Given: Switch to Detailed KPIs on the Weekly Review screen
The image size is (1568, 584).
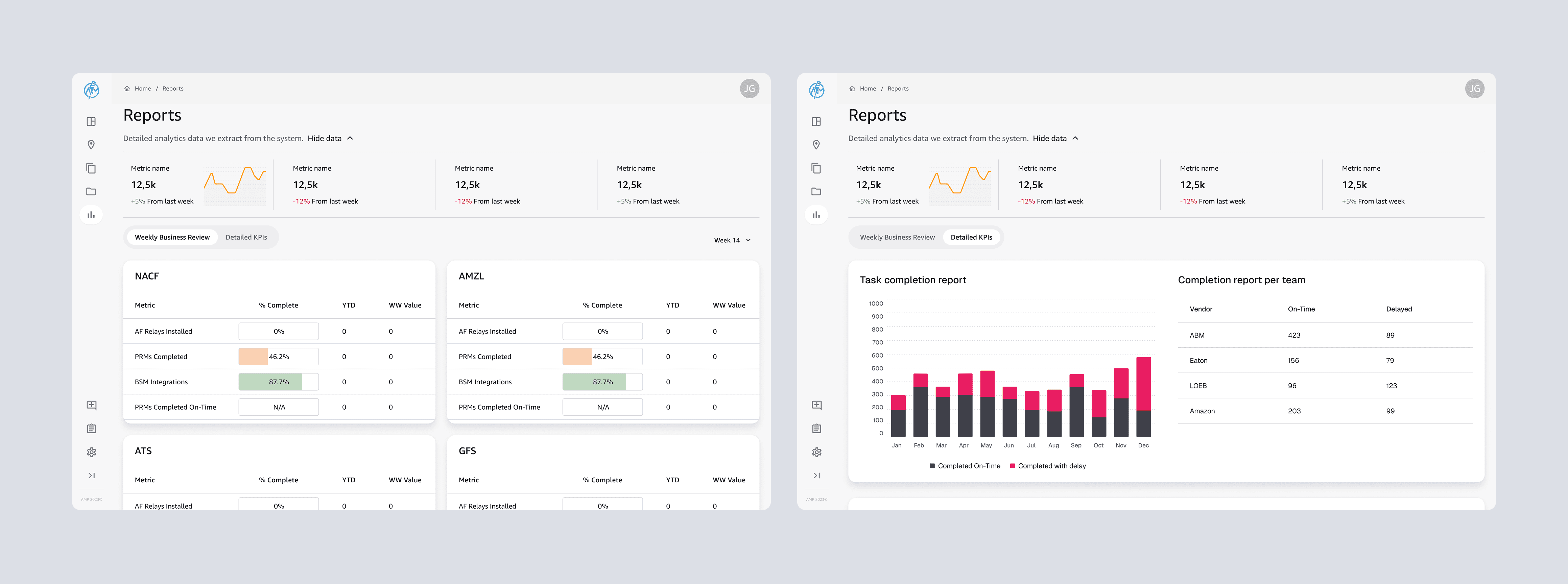Looking at the screenshot, I should (246, 237).
